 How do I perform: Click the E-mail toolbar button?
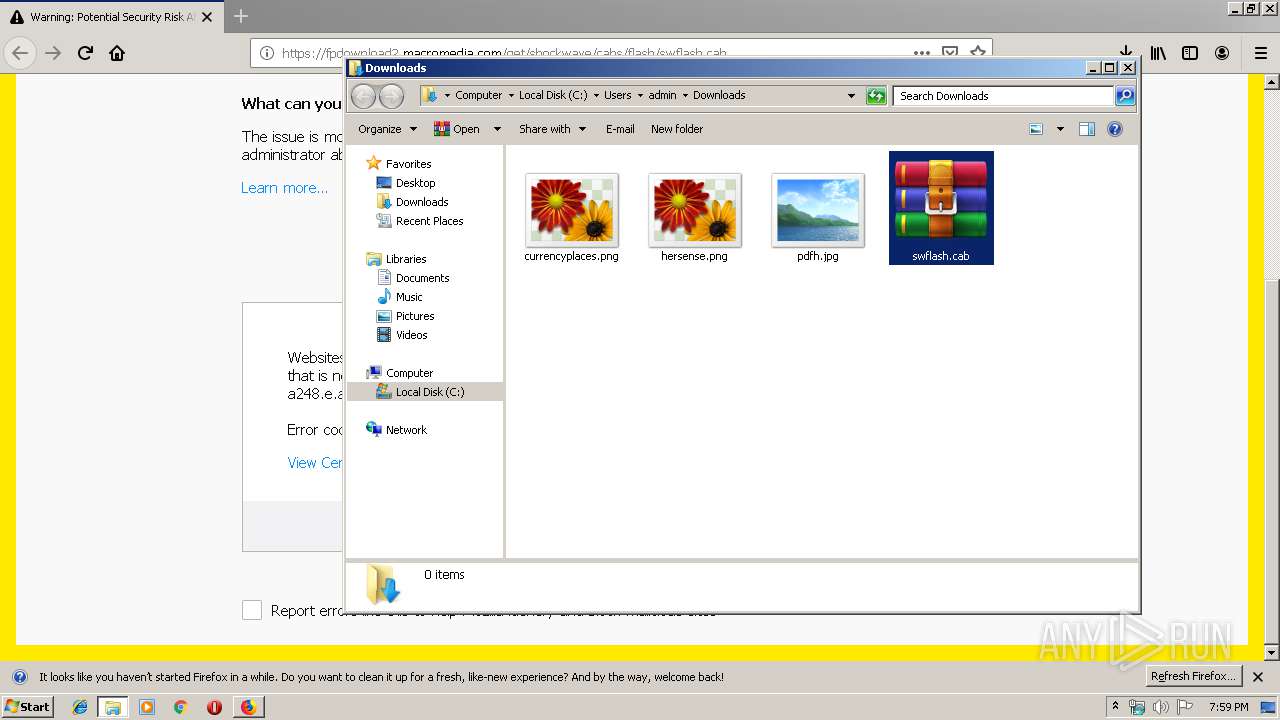point(620,129)
